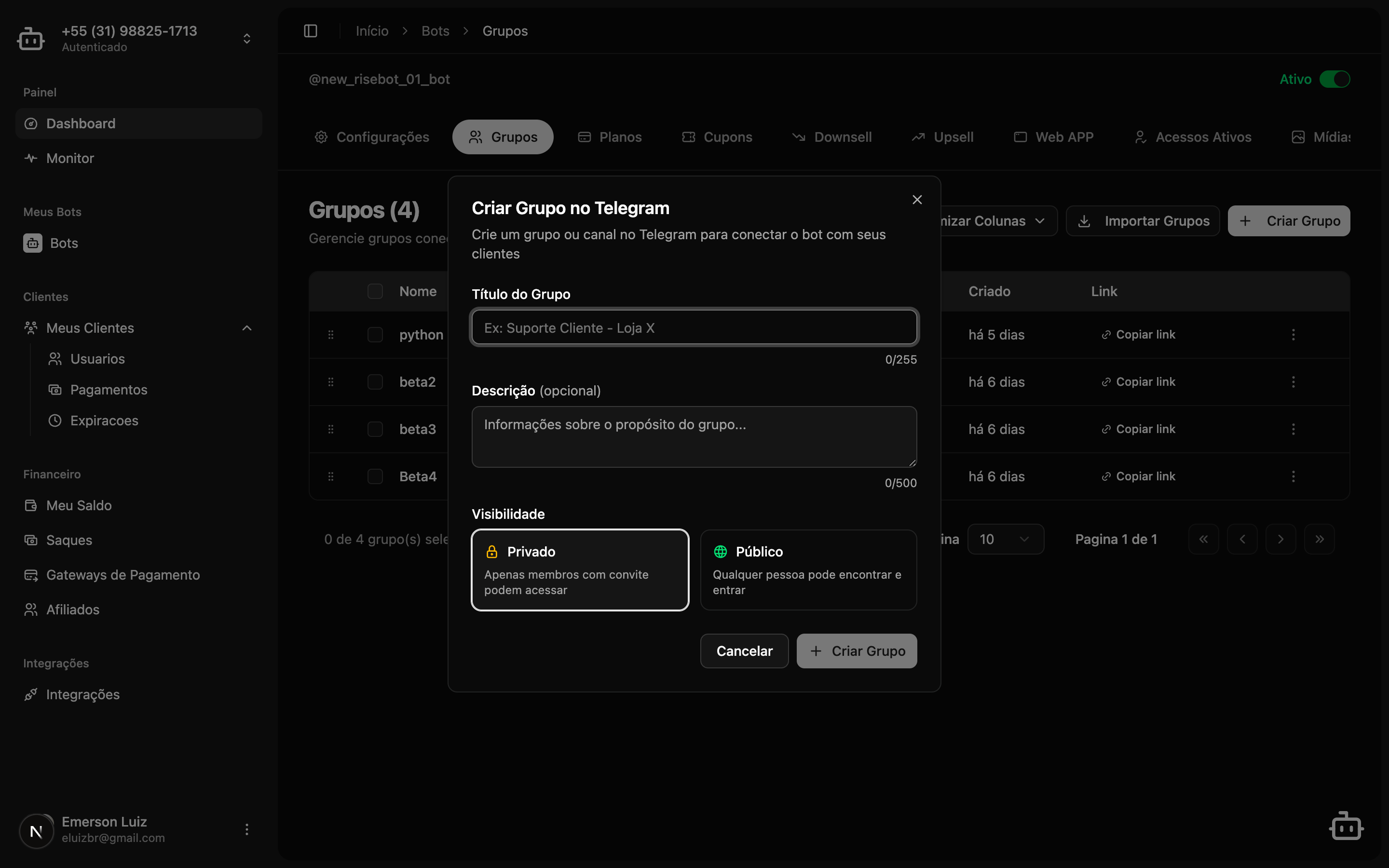Switch to Web APP tab
This screenshot has width=1389, height=868.
pyautogui.click(x=1053, y=137)
